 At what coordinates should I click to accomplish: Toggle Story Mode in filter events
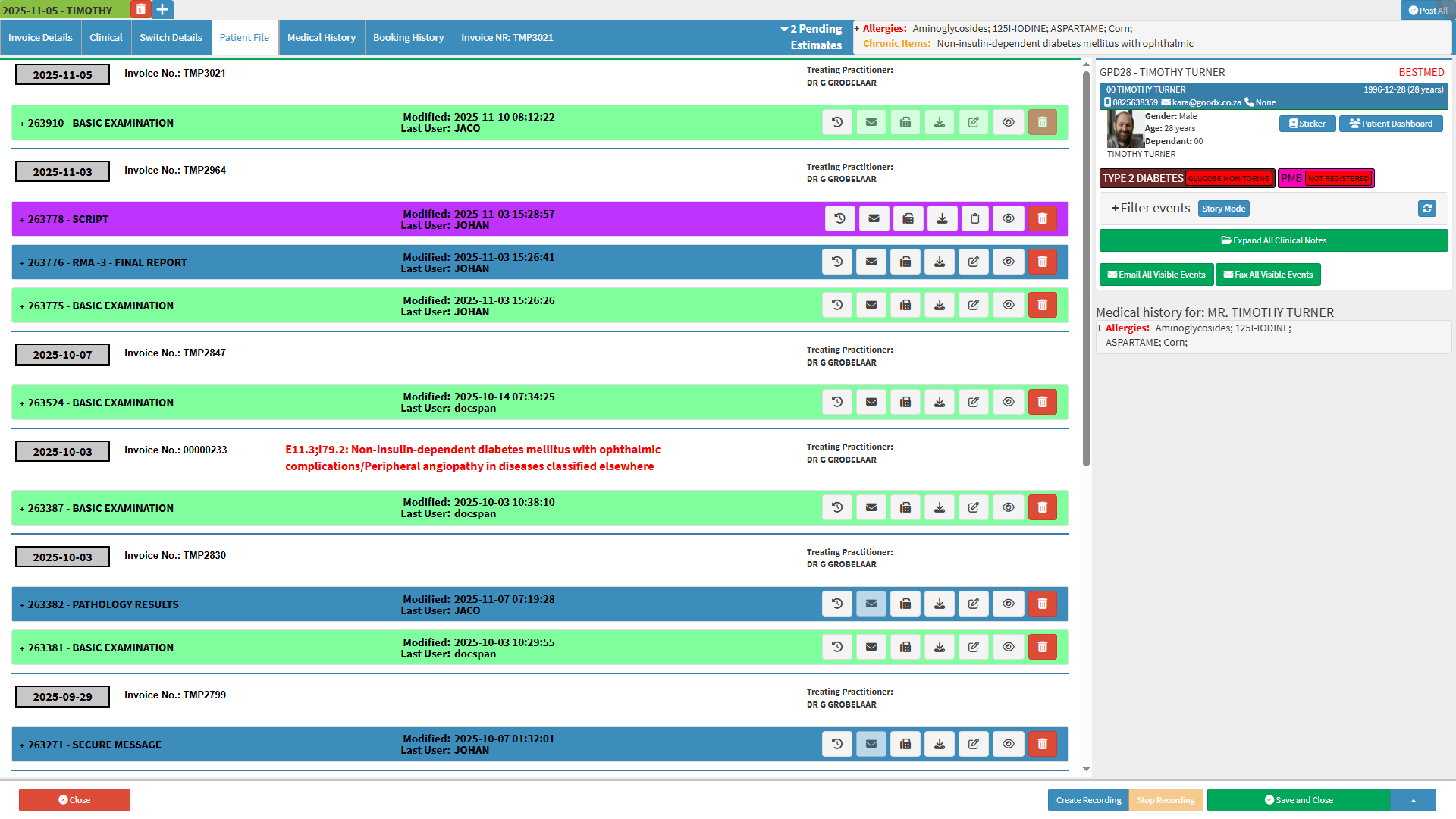click(1223, 209)
